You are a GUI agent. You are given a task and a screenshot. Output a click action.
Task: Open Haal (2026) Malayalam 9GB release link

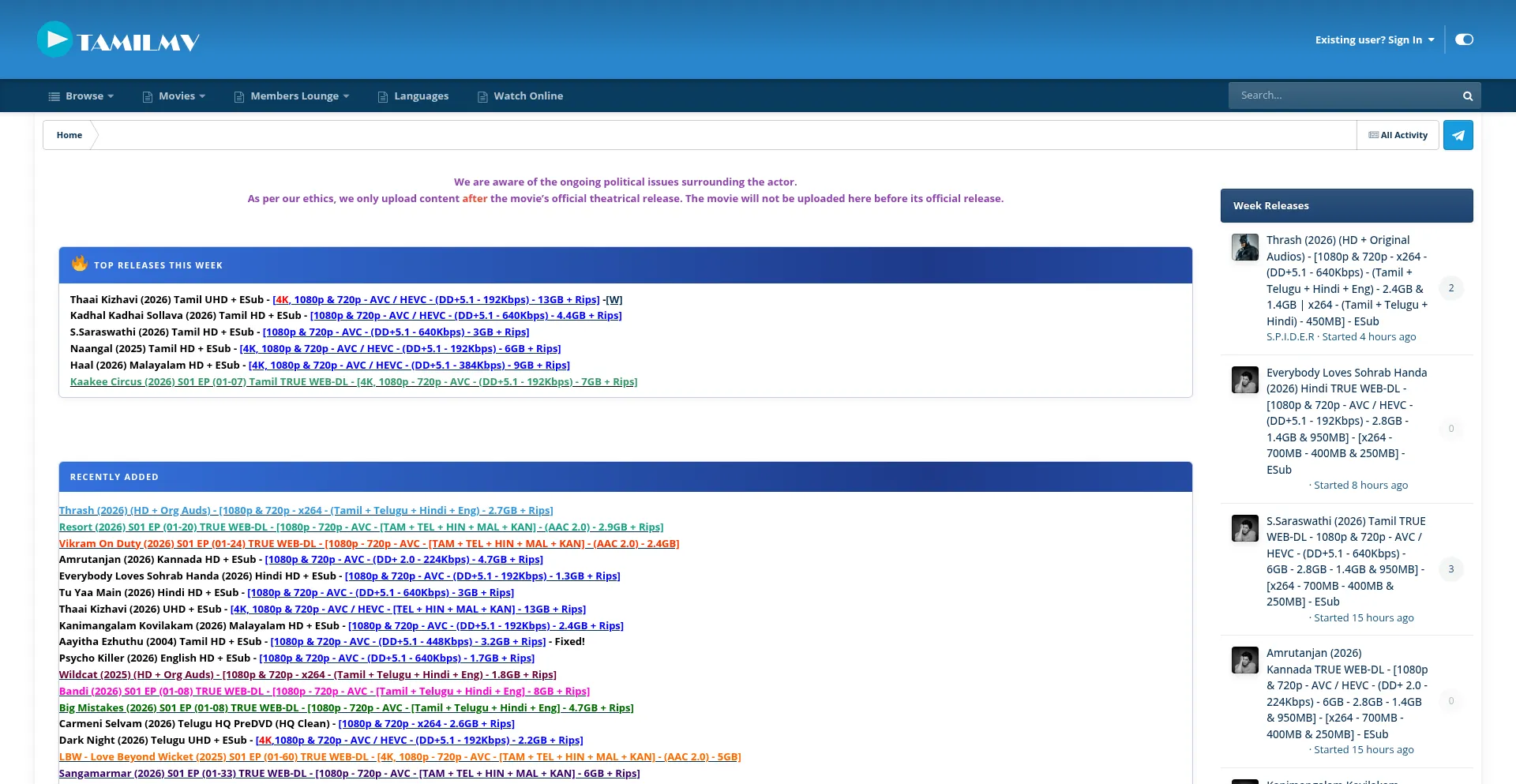pyautogui.click(x=409, y=366)
